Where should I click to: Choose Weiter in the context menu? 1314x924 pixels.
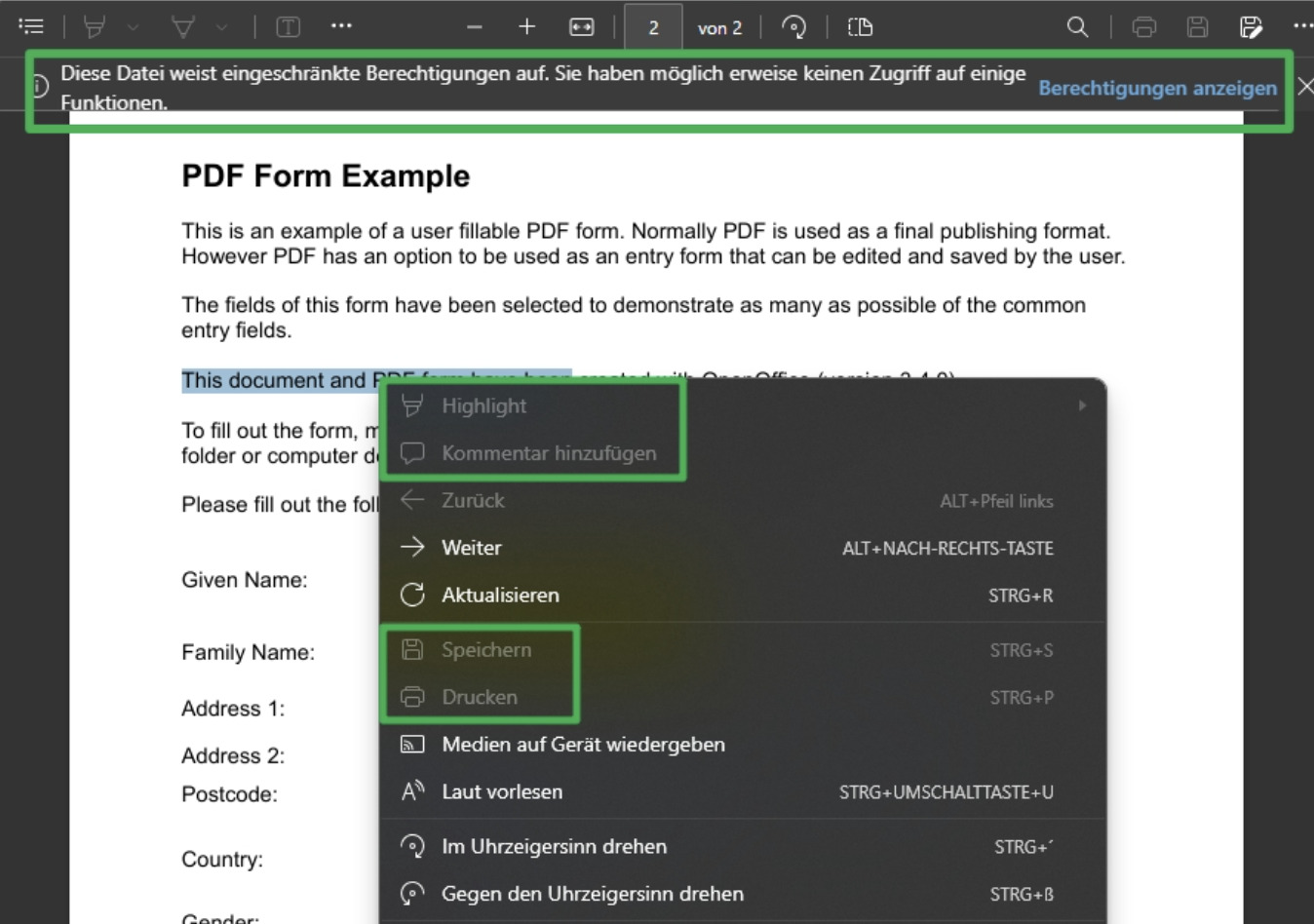pyautogui.click(x=472, y=548)
